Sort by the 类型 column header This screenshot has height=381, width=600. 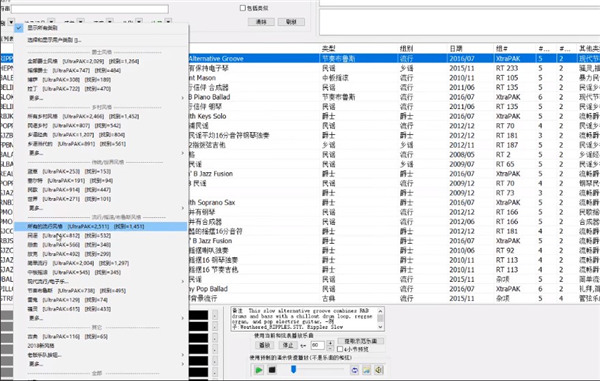(x=358, y=49)
